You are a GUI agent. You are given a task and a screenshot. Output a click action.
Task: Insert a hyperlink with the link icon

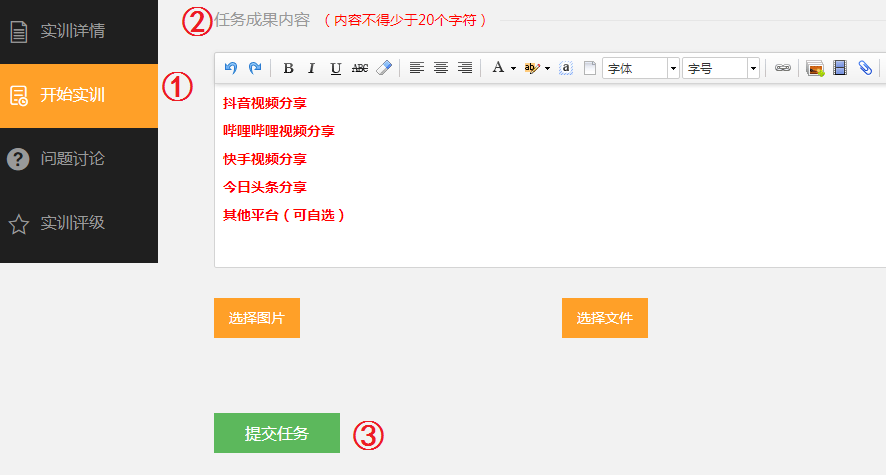click(x=783, y=68)
